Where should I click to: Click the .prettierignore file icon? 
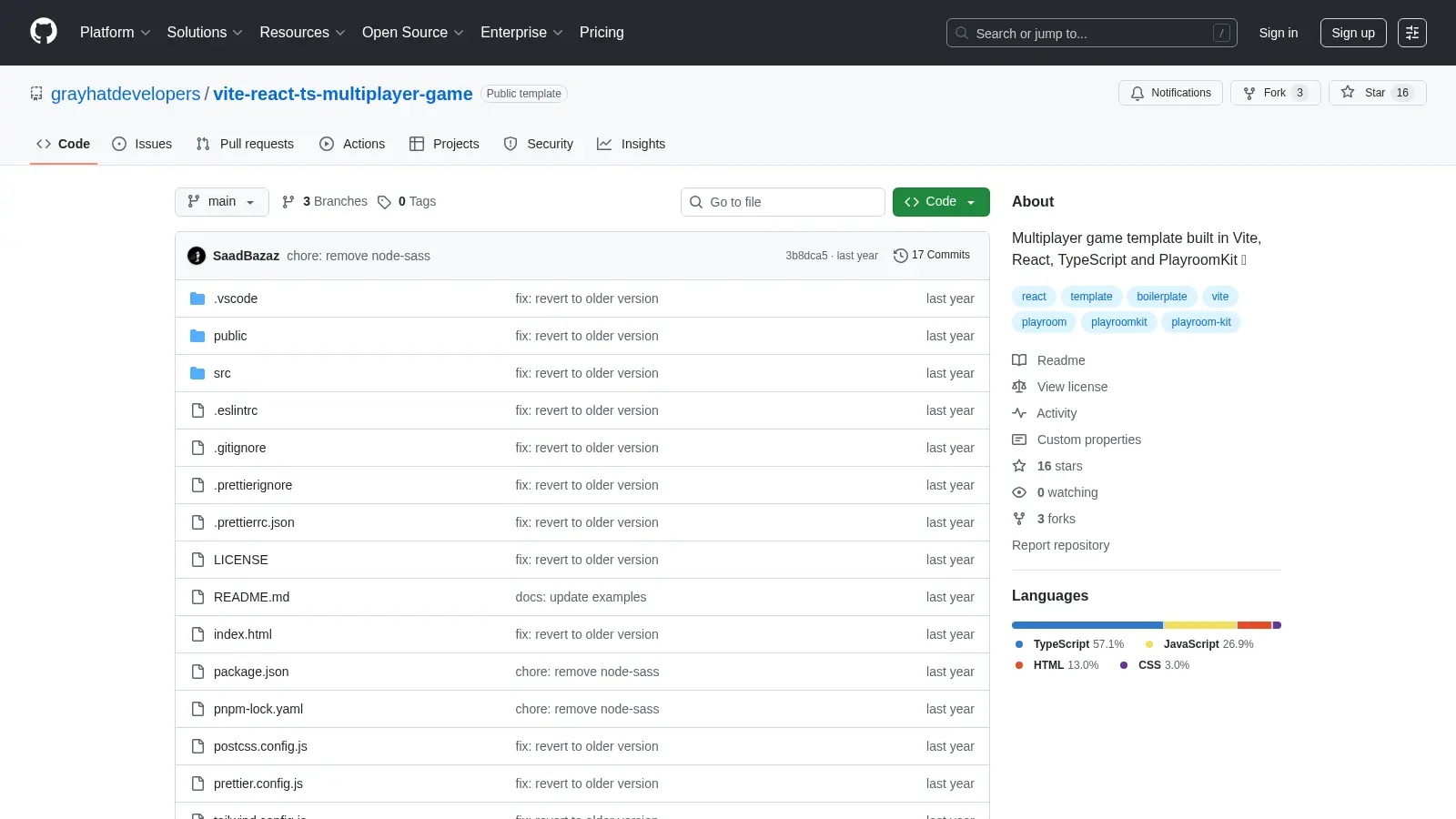click(197, 485)
